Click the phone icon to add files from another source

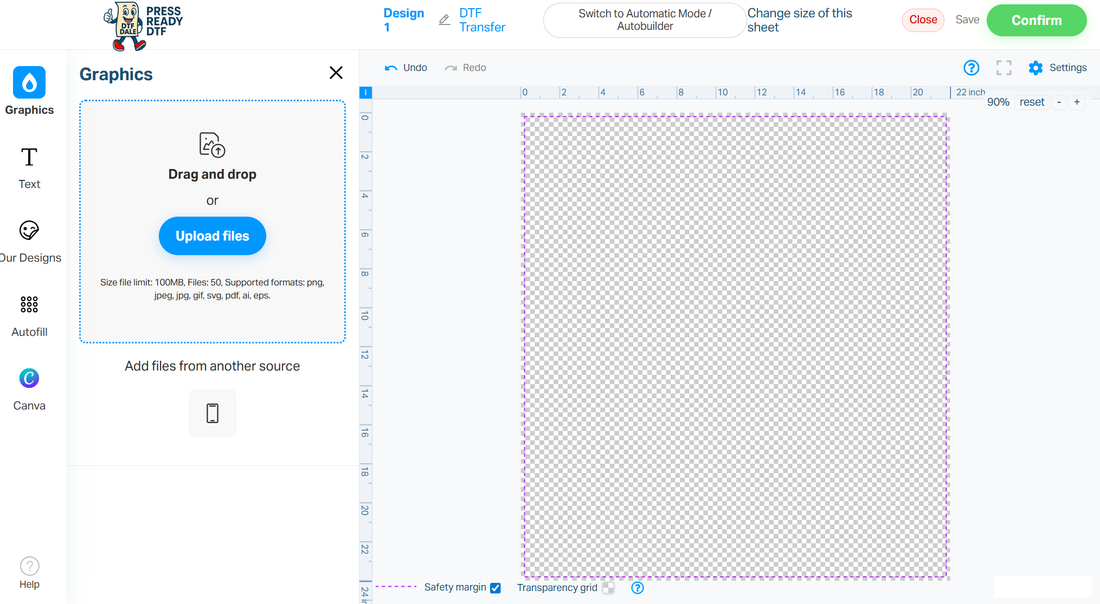[x=212, y=413]
